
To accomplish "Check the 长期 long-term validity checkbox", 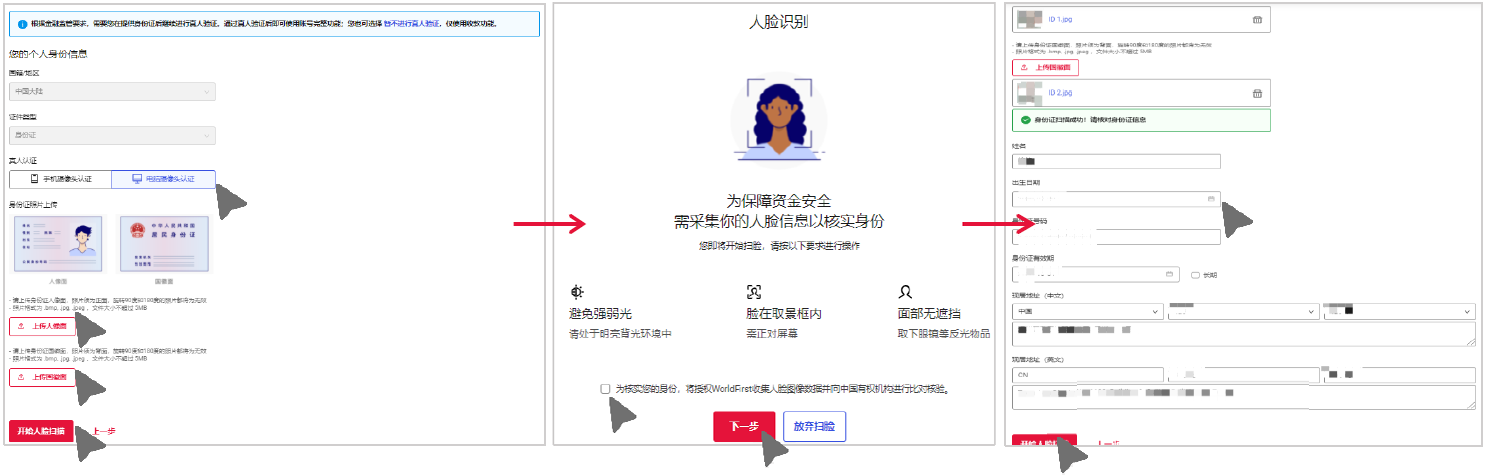I will [x=1196, y=275].
